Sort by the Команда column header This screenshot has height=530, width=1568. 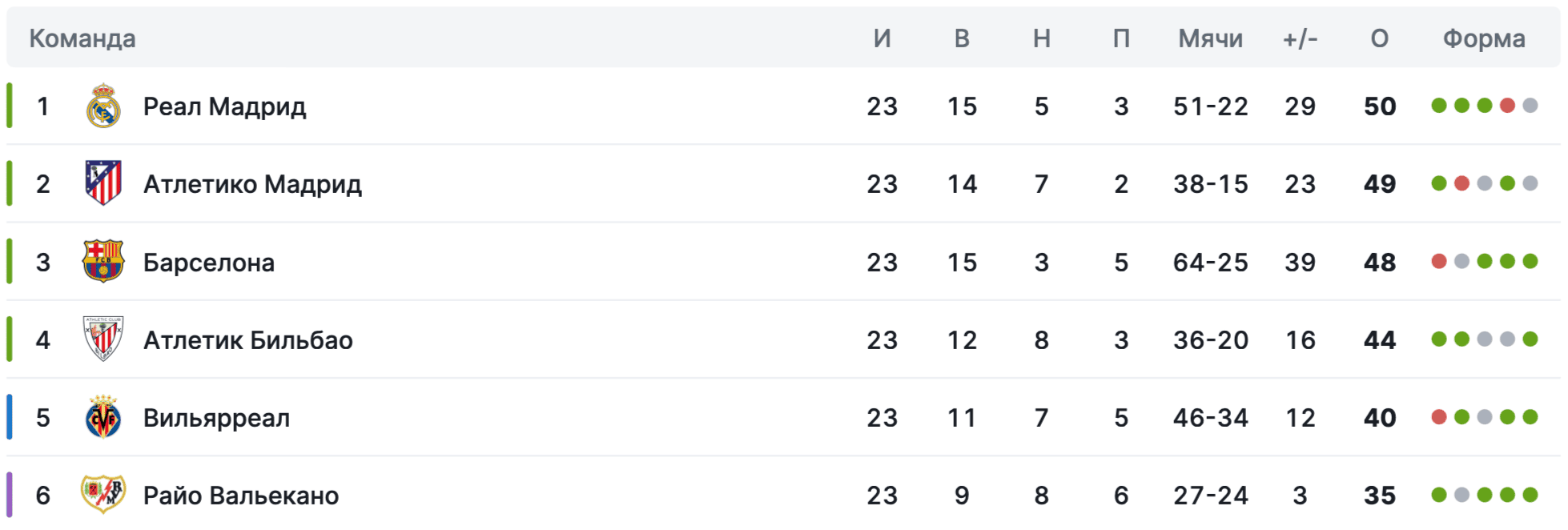click(82, 38)
